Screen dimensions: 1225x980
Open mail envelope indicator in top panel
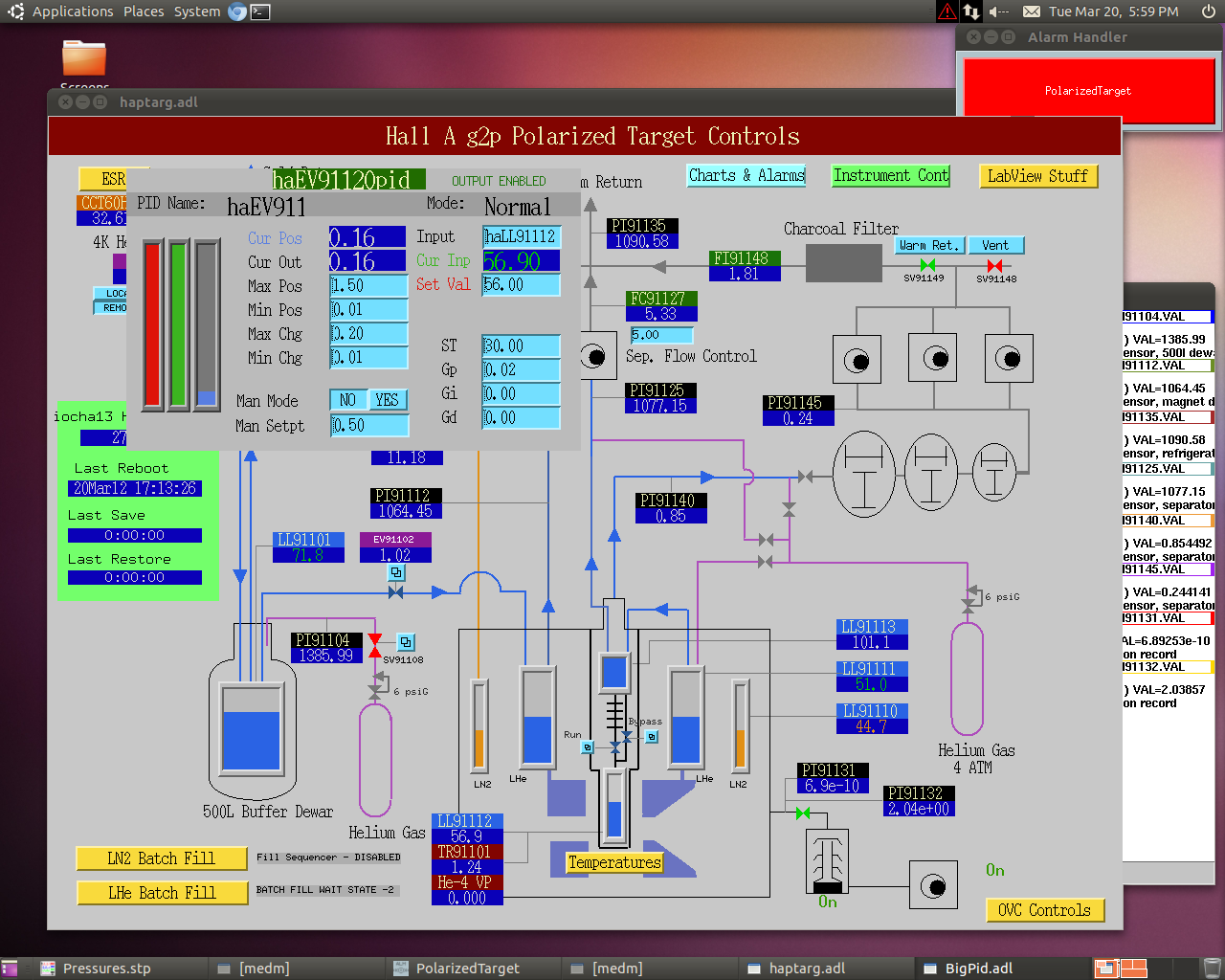point(1031,11)
